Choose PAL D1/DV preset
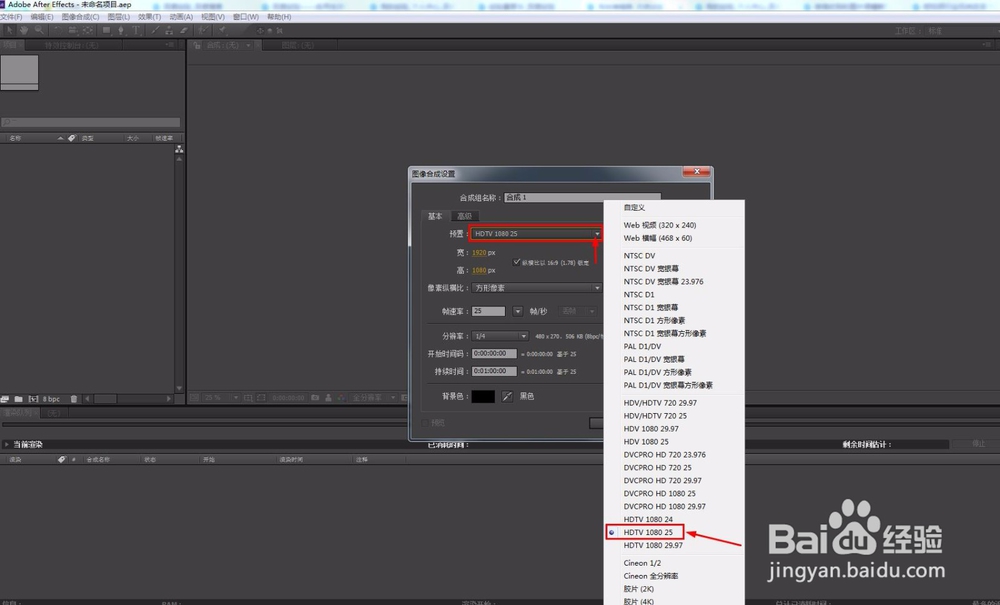The height and width of the screenshot is (605, 1000). pos(642,346)
